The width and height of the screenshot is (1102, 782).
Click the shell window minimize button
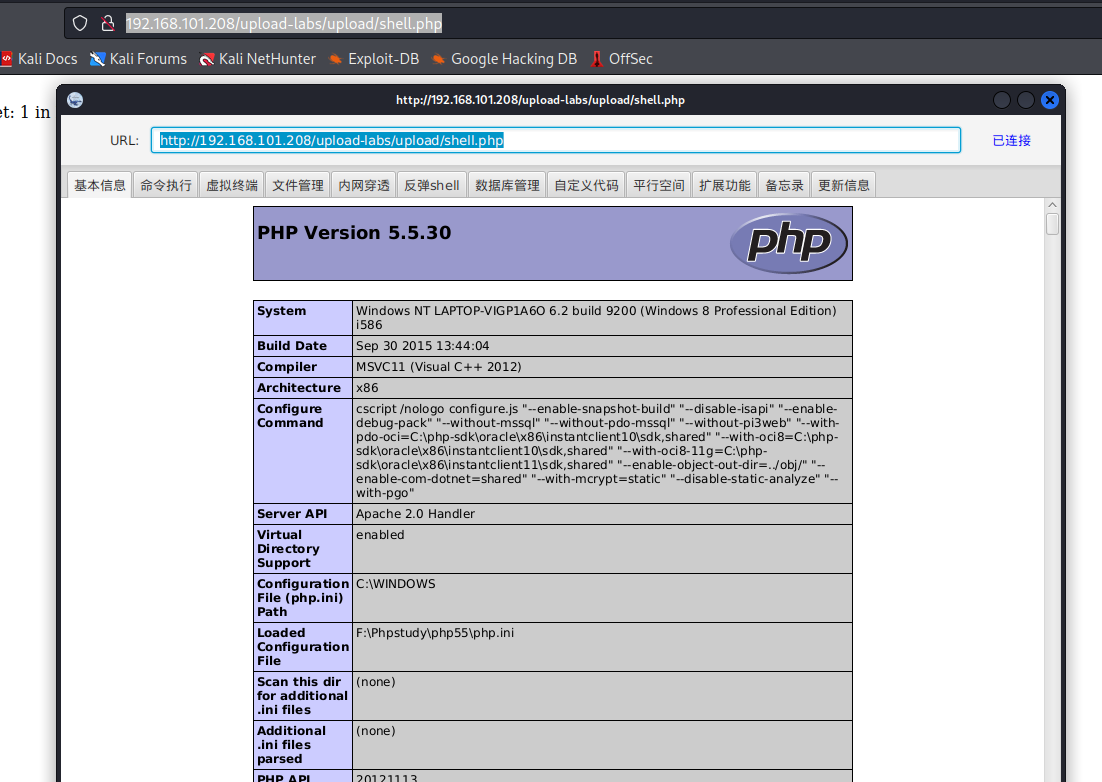1001,100
